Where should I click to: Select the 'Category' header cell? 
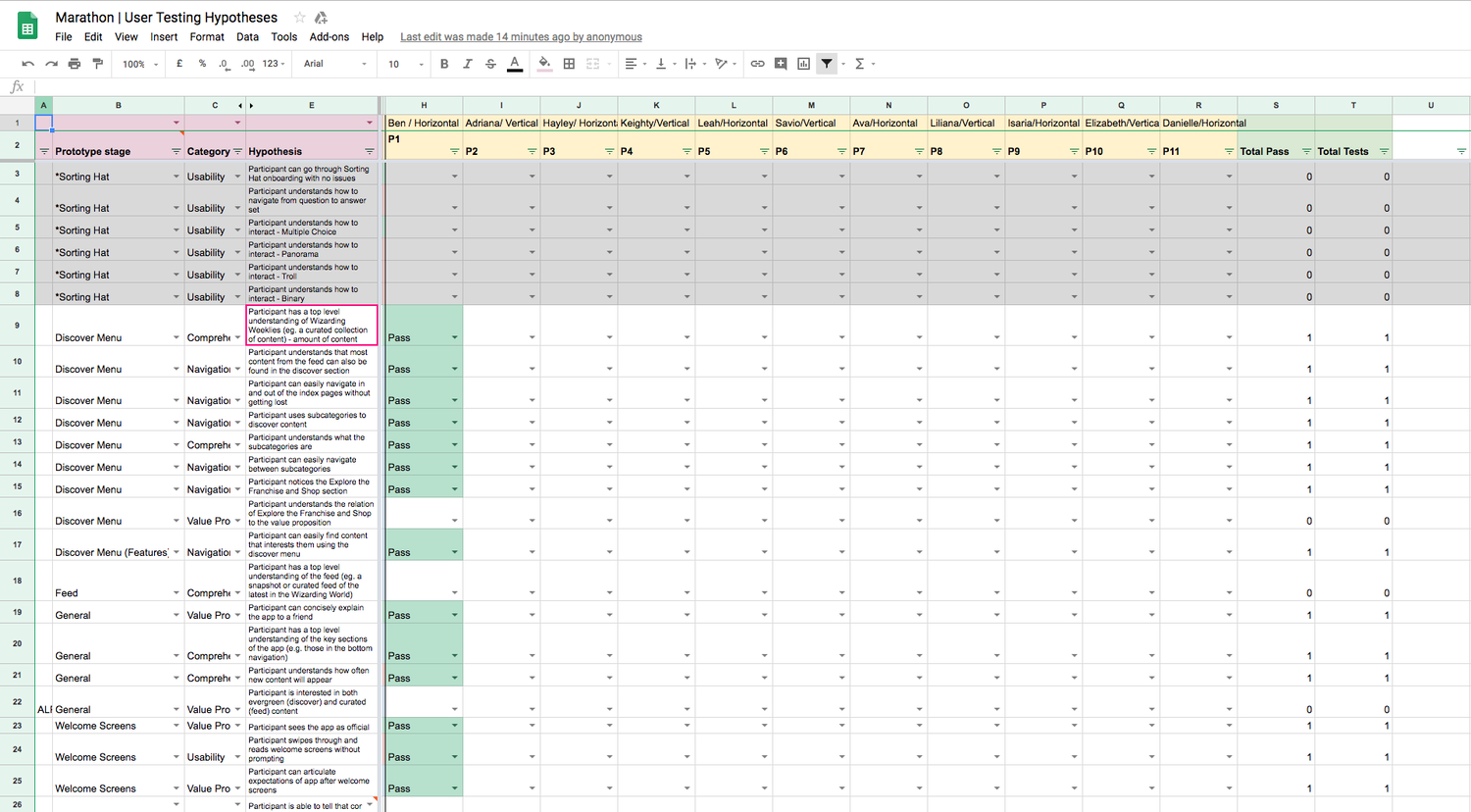215,146
